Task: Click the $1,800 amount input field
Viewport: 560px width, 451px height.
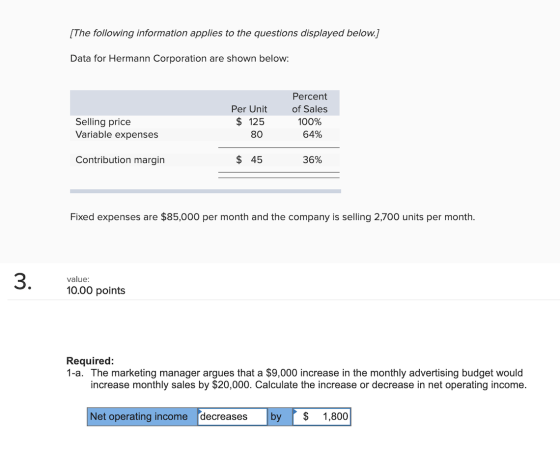Action: [x=321, y=416]
